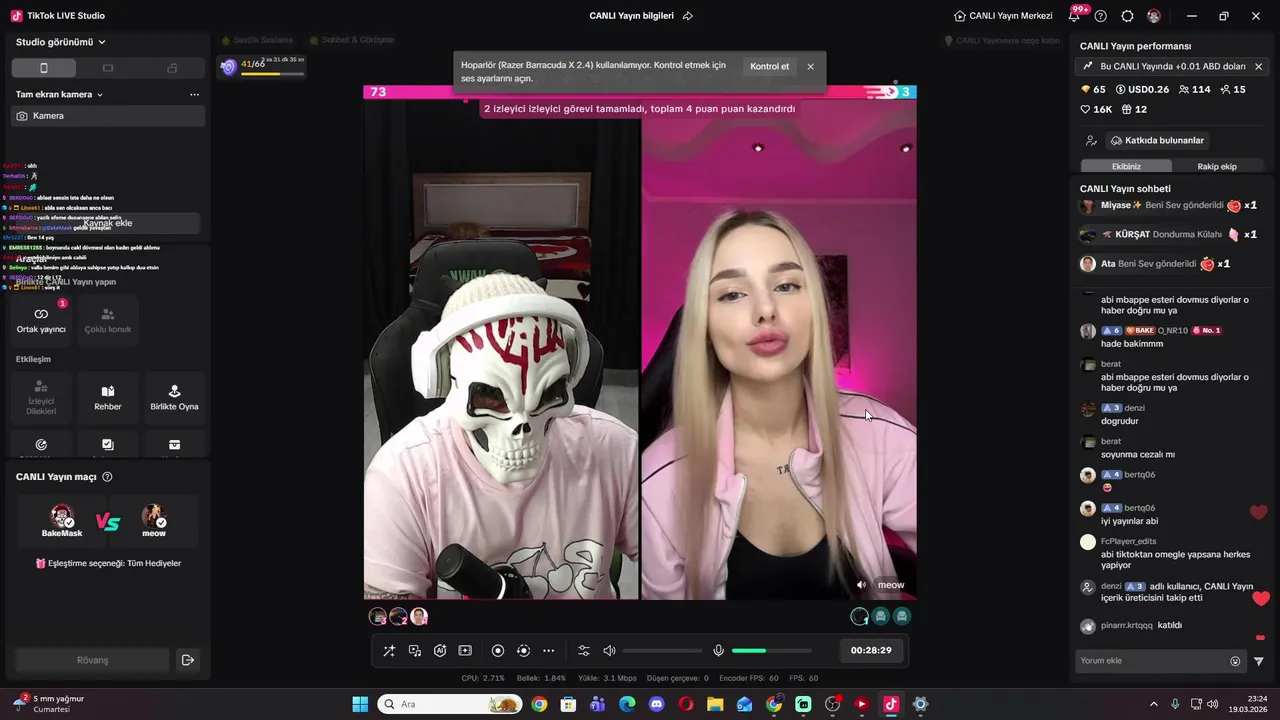1280x720 pixels.
Task: Open CANLI Yayın Merkezi
Action: [x=1004, y=16]
